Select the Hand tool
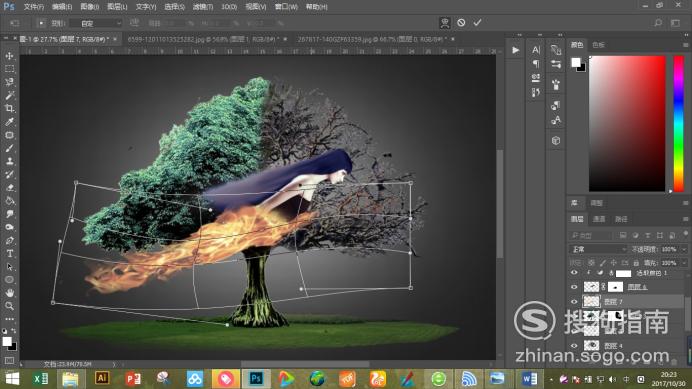This screenshot has height=389, width=692. 9,293
